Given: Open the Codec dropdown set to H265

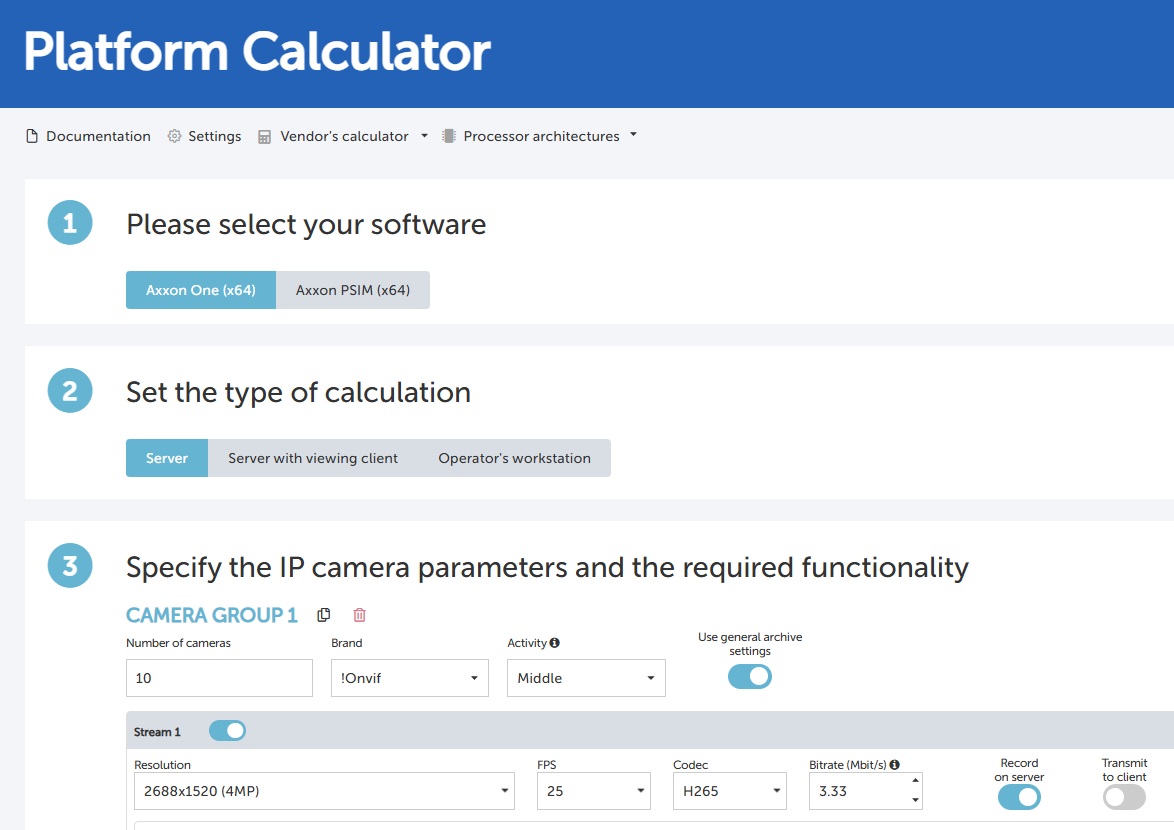Looking at the screenshot, I should point(729,791).
